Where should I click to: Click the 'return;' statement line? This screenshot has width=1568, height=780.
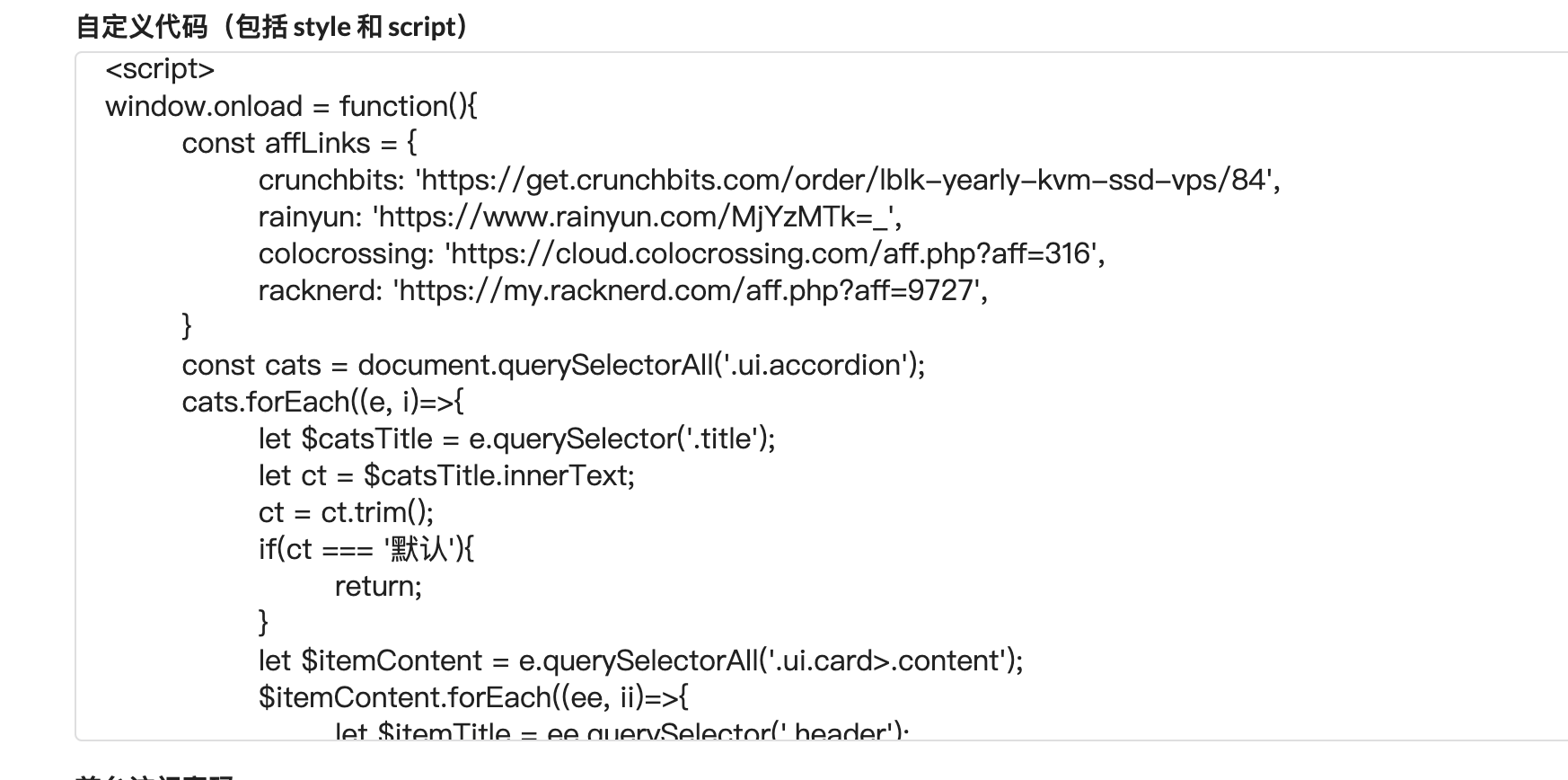pyautogui.click(x=378, y=586)
